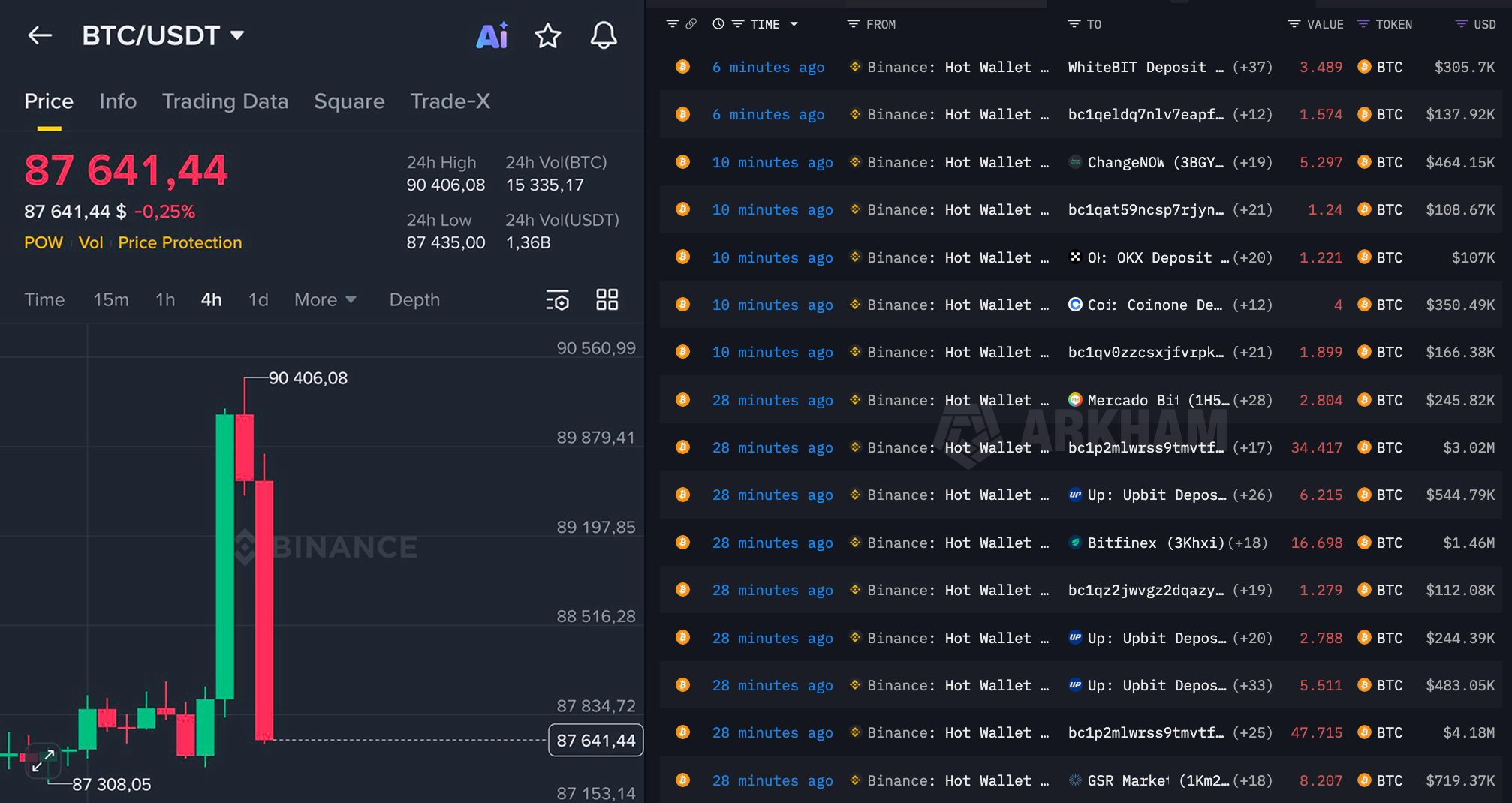
Task: Open the Square tab
Action: point(349,101)
